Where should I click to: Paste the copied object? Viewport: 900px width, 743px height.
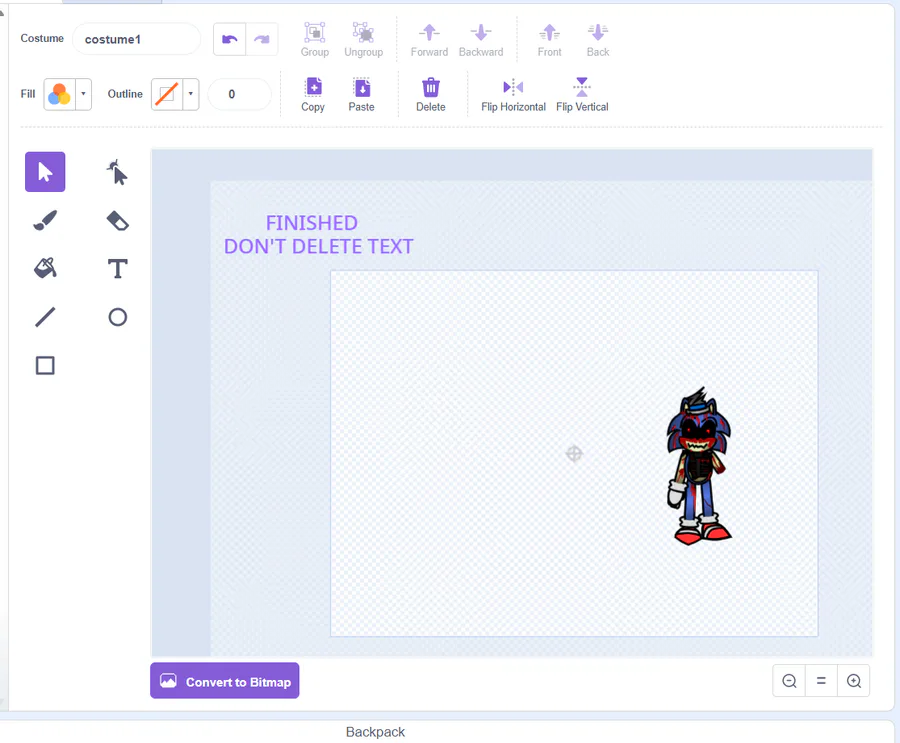click(x=362, y=95)
